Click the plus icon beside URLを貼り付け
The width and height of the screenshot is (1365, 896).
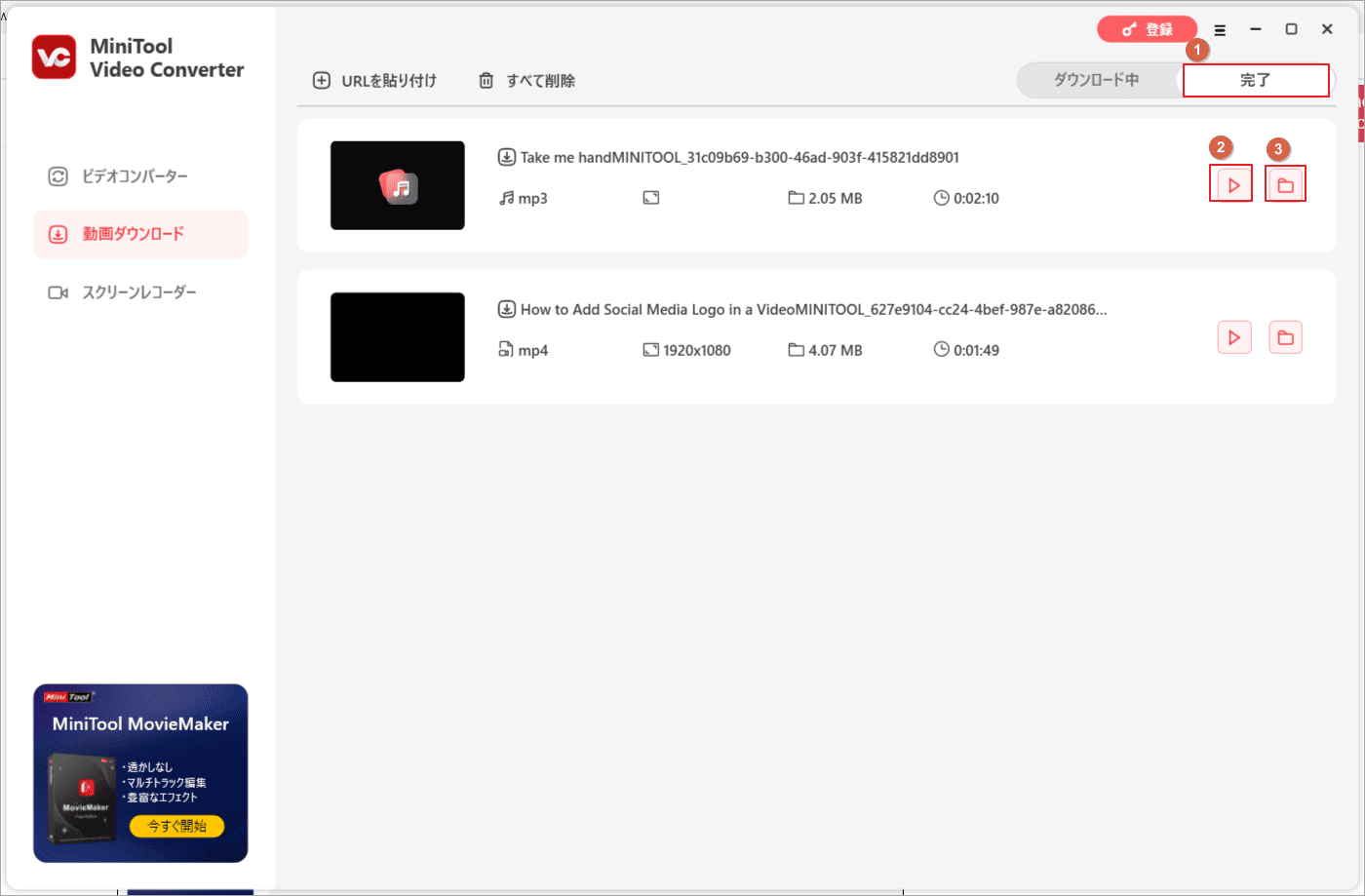[x=322, y=81]
